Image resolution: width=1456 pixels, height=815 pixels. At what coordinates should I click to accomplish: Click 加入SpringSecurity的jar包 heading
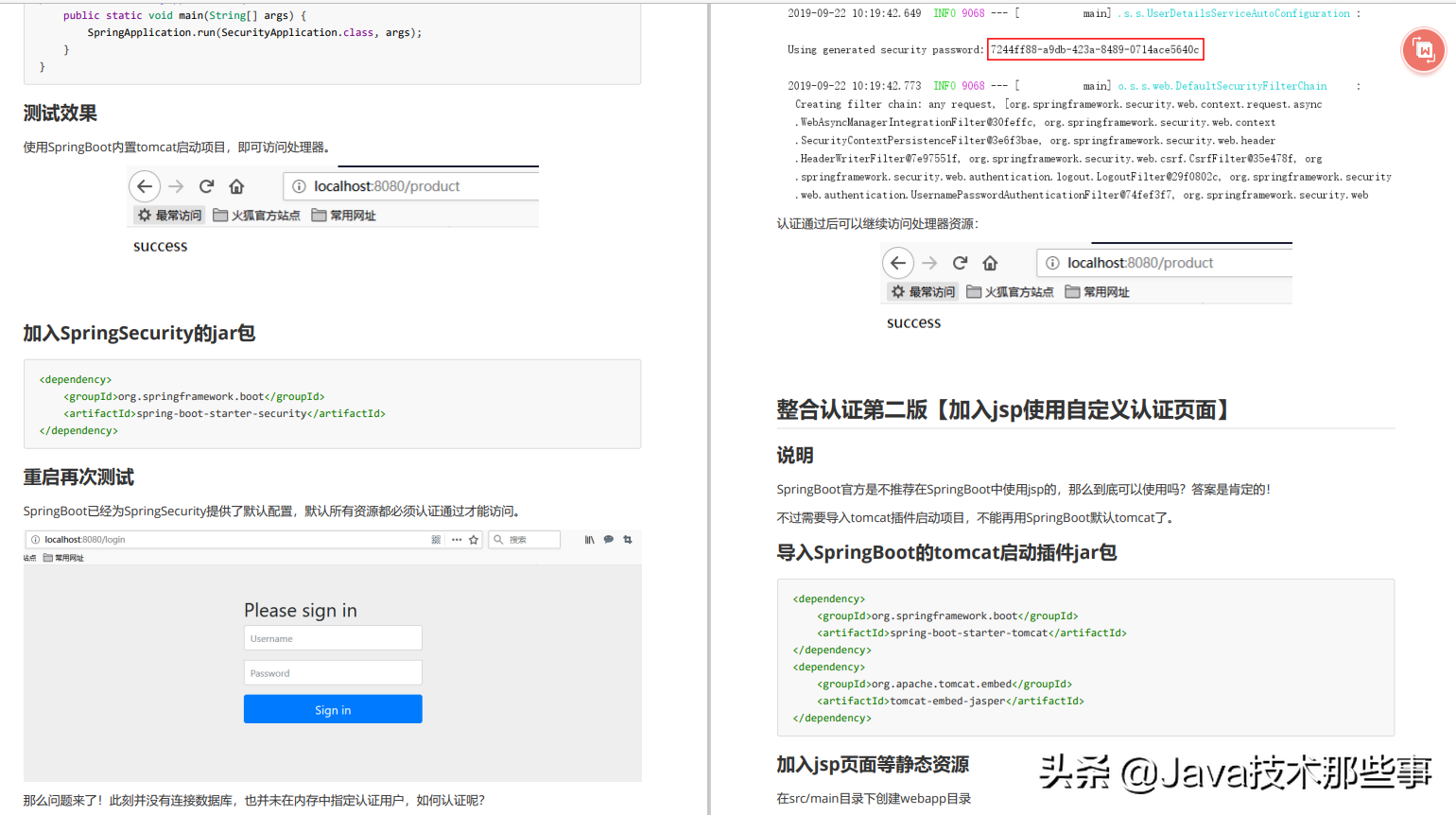(140, 333)
